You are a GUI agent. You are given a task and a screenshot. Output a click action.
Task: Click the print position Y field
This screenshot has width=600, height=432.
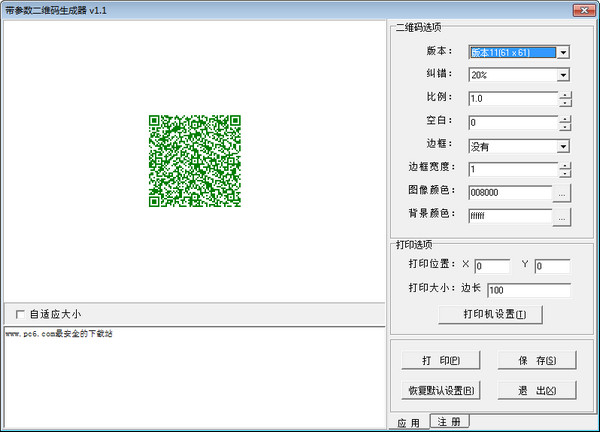pos(551,267)
